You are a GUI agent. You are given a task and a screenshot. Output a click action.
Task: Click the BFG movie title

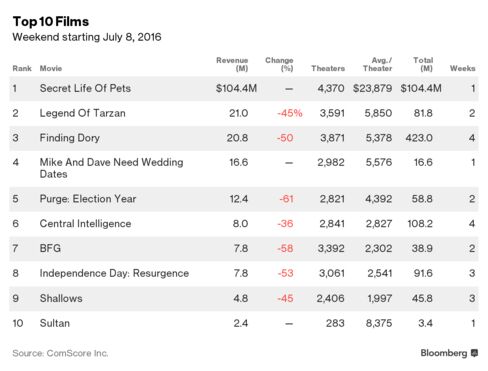click(x=50, y=248)
